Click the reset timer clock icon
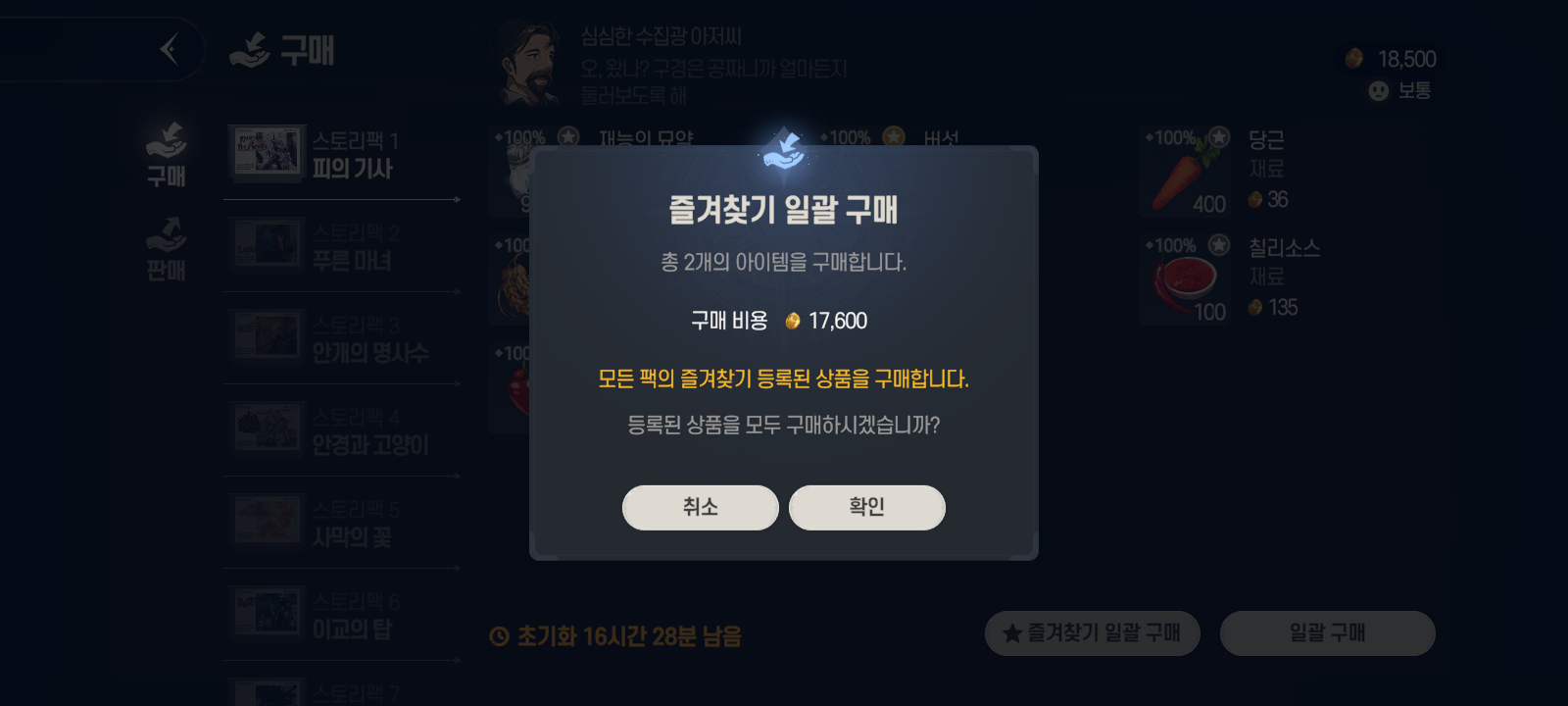Image resolution: width=1568 pixels, height=706 pixels. click(499, 637)
